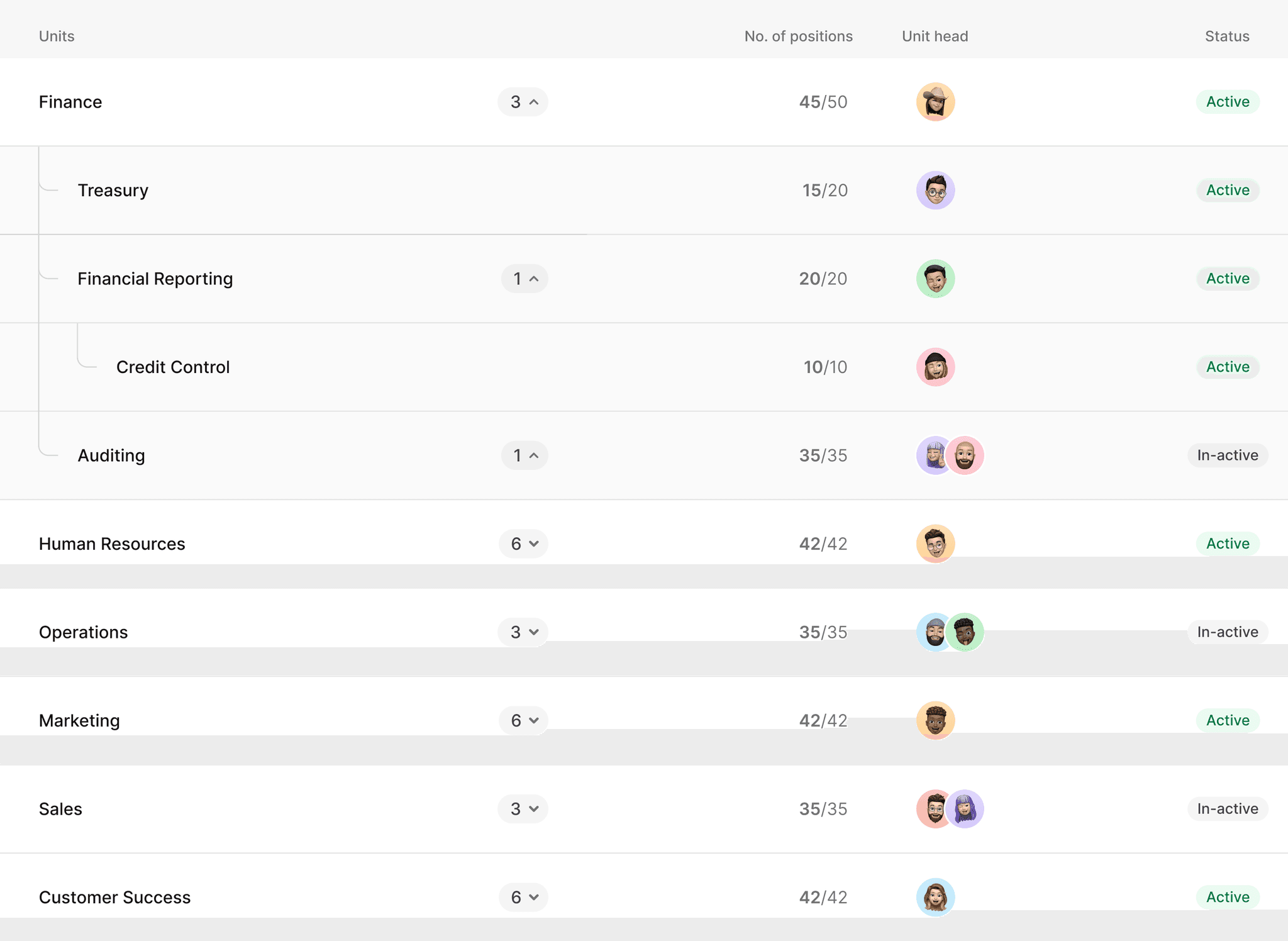Image resolution: width=1288 pixels, height=941 pixels.
Task: Expand Human Resources sub-units
Action: (x=523, y=543)
